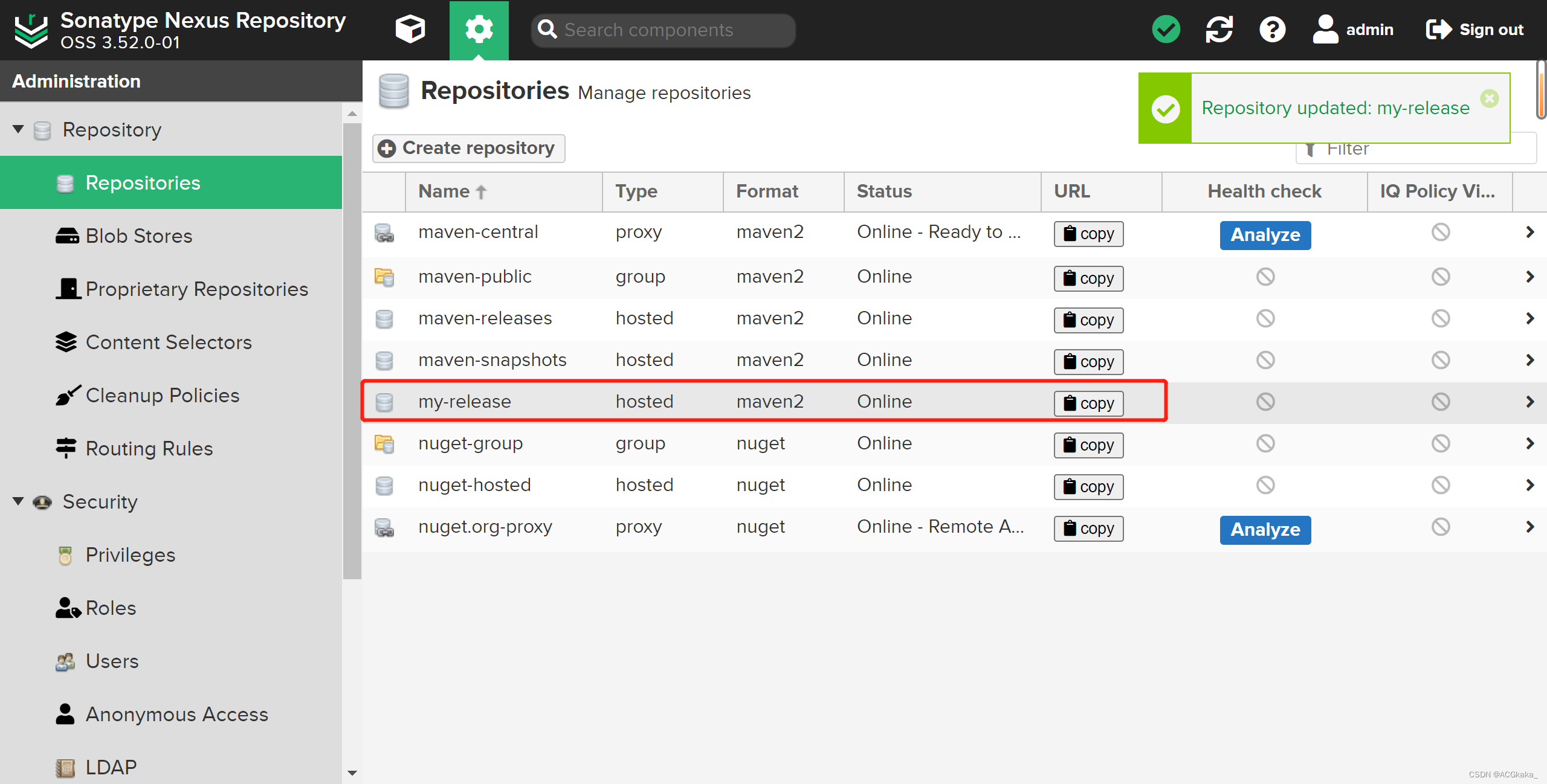
Task: Click the Create repository button
Action: coord(469,148)
